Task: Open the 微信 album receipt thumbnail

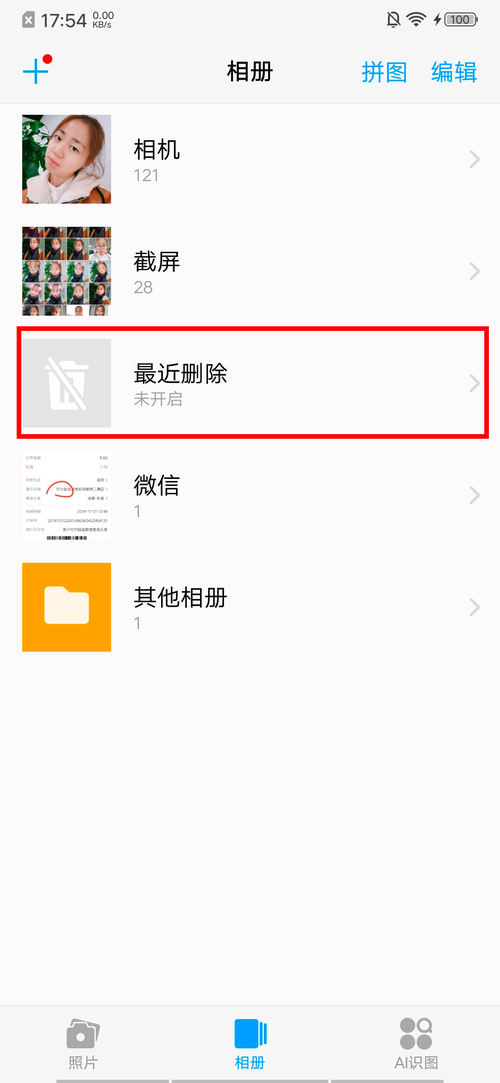Action: point(66,495)
